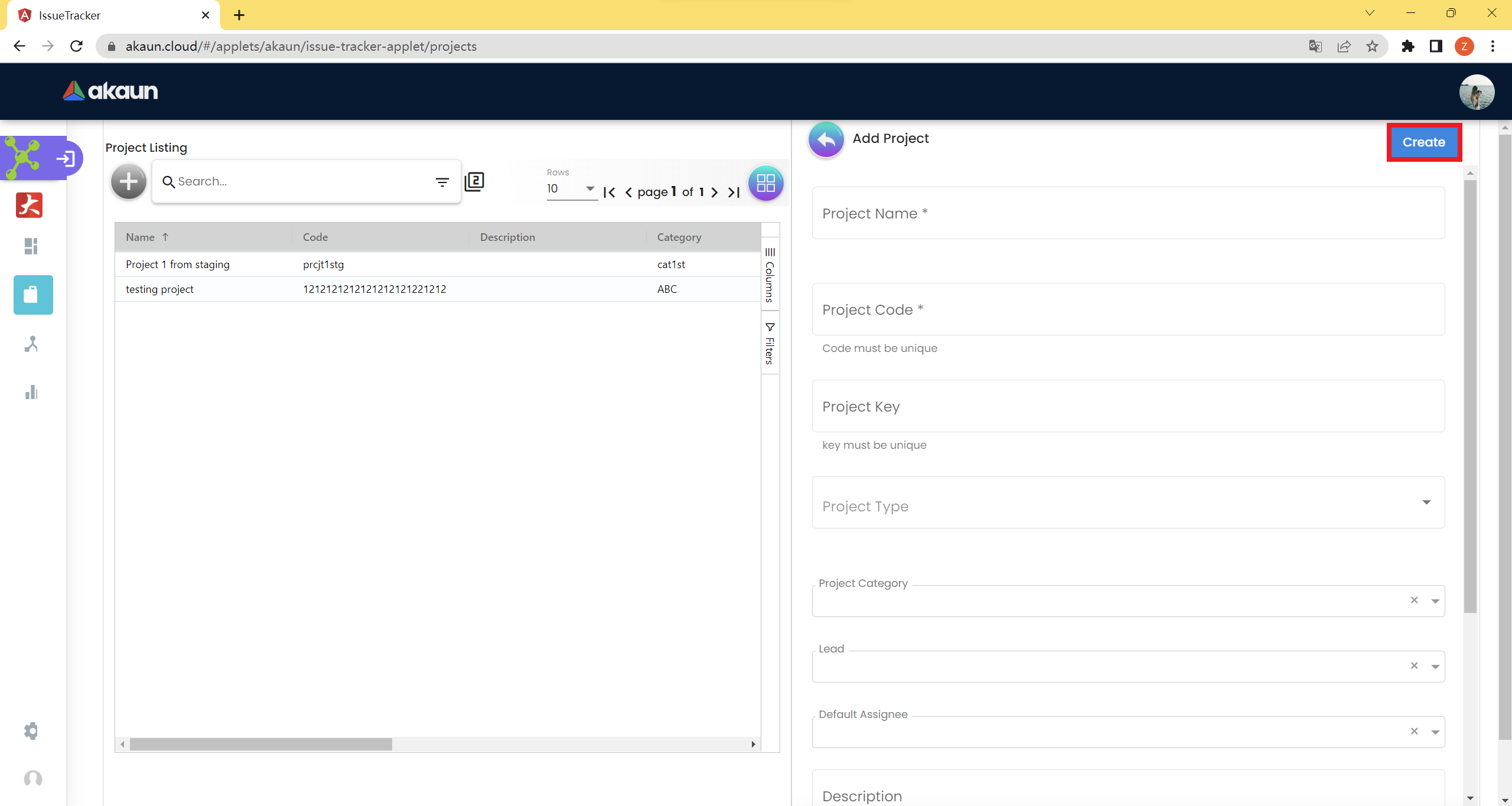Open the bar chart reports icon
1512x806 pixels.
(31, 392)
